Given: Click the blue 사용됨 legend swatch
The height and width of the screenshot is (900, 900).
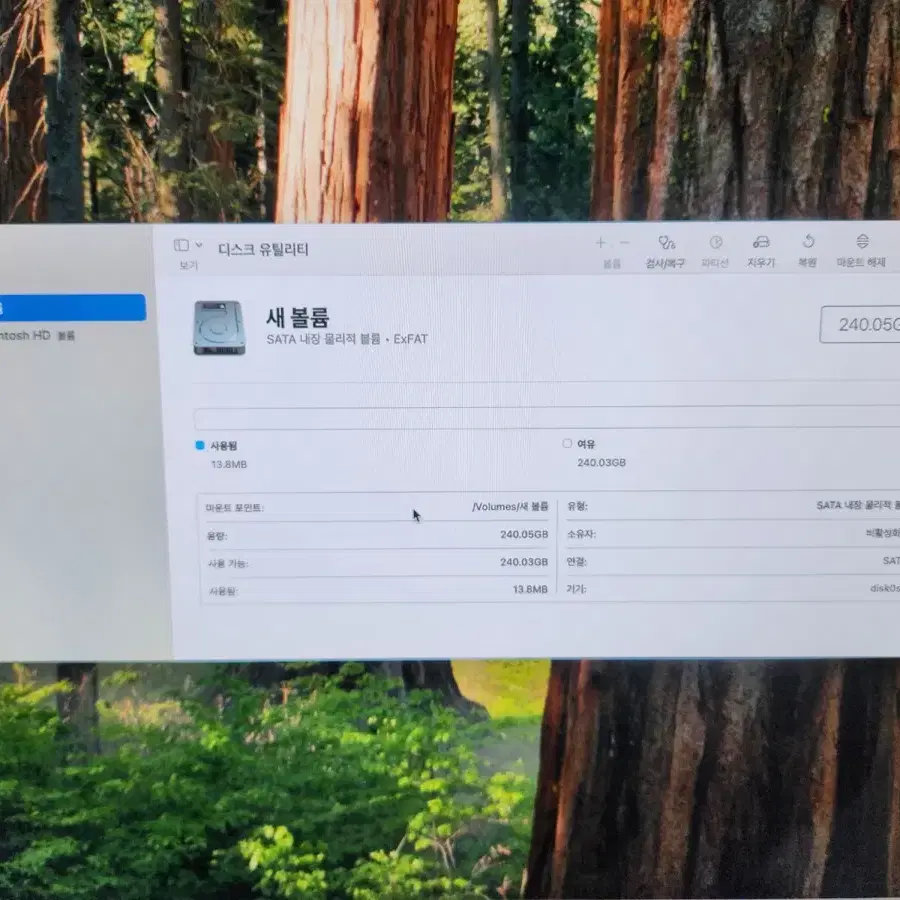Looking at the screenshot, I should (x=200, y=445).
